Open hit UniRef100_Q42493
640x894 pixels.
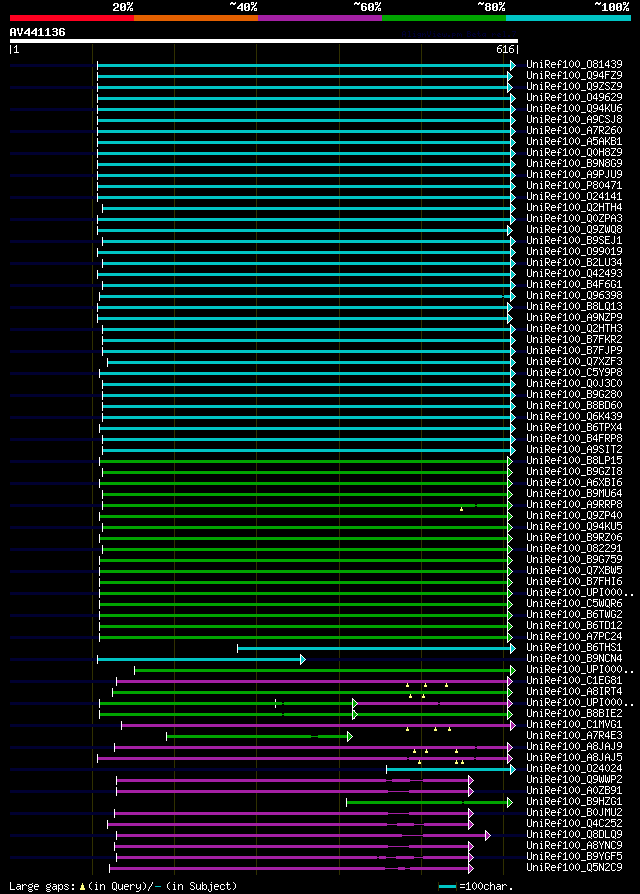coord(574,274)
